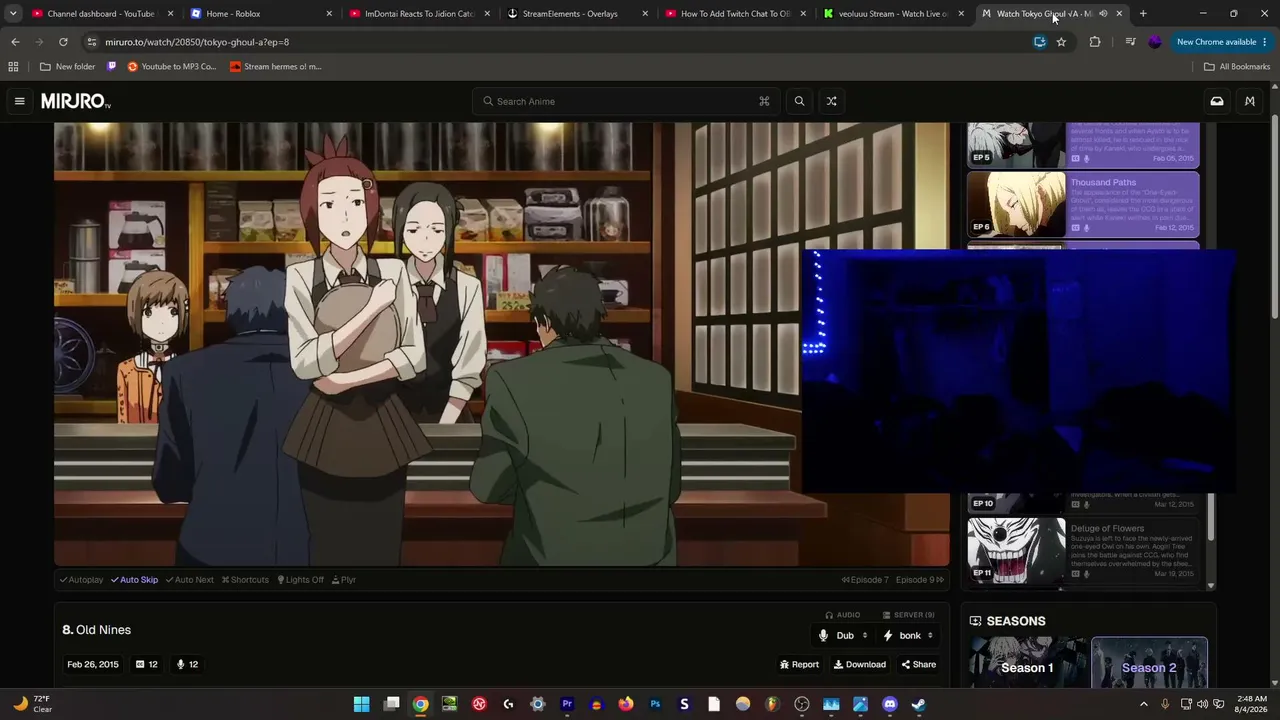
Task: Toggle the Auto Skip option
Action: 134,580
